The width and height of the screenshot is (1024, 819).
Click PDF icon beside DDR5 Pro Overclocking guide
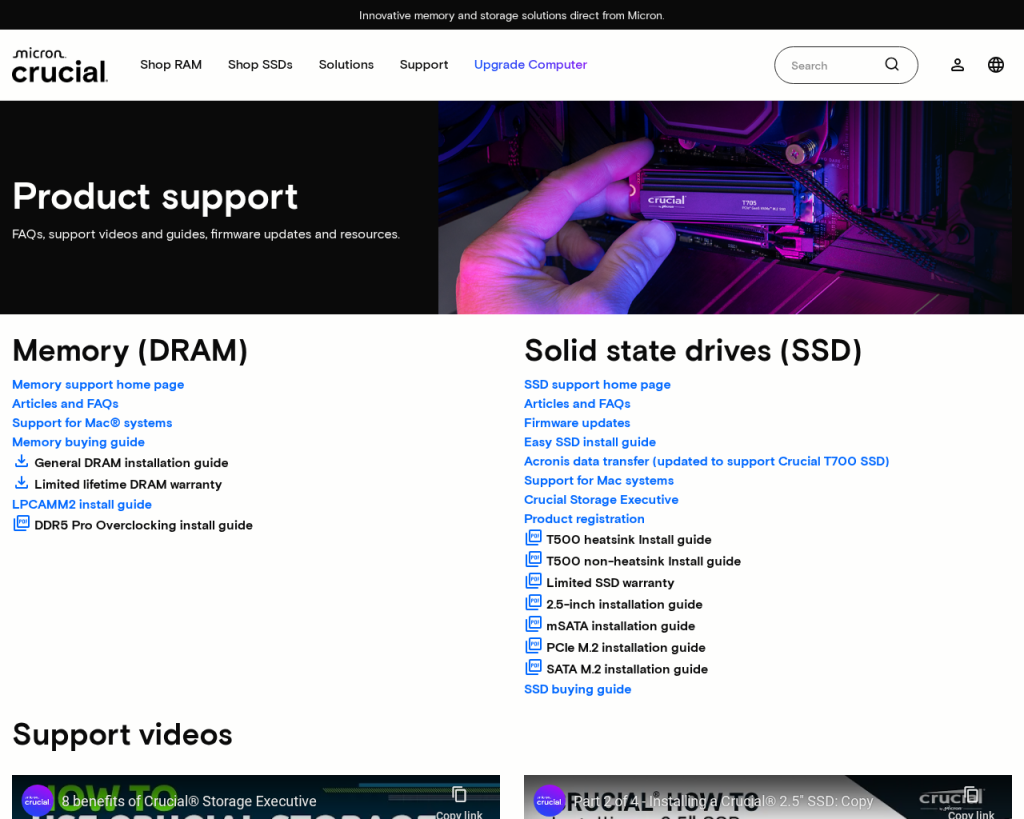pyautogui.click(x=22, y=524)
